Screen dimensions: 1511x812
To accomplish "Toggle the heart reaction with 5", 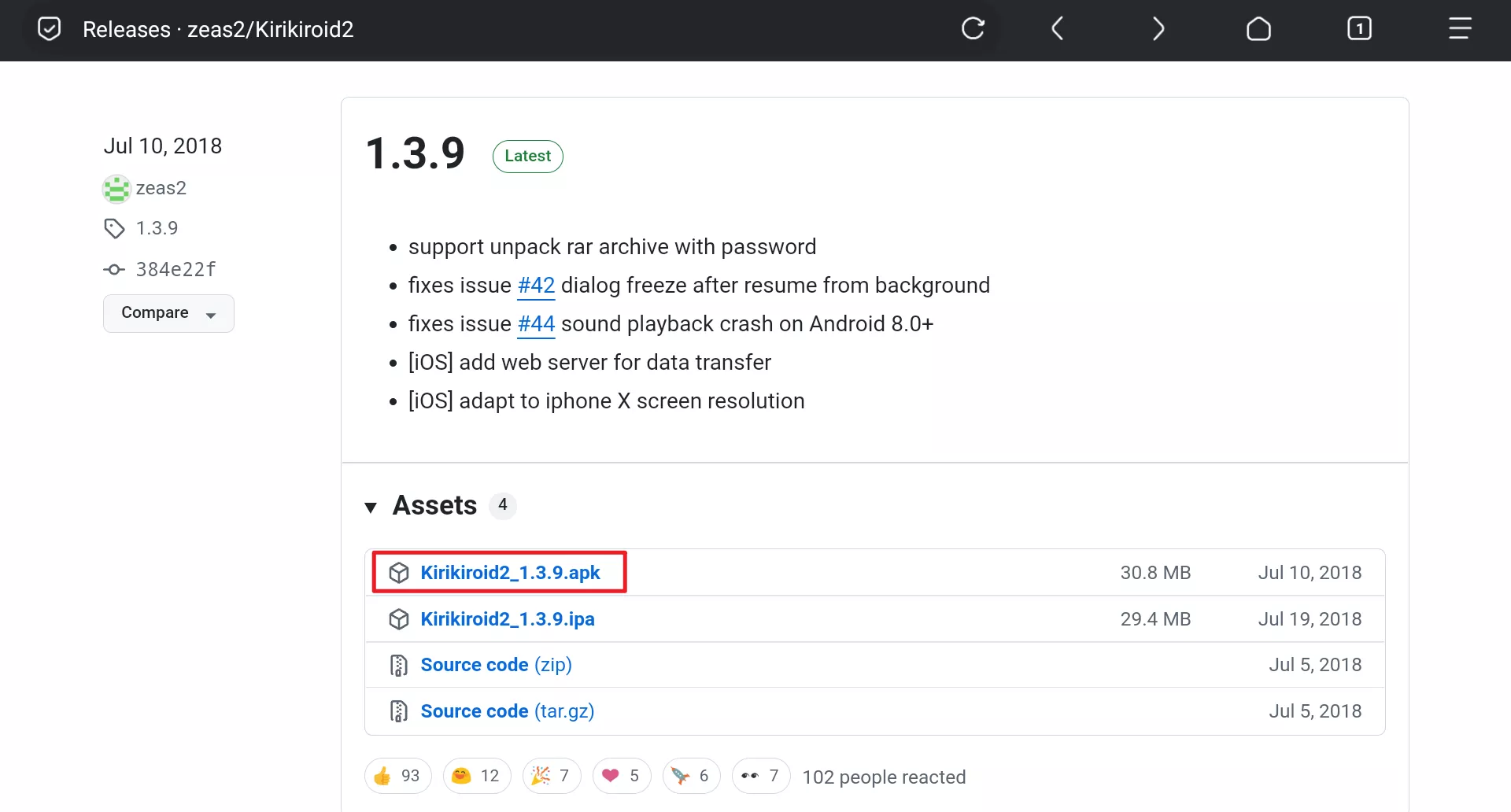I will tap(621, 777).
